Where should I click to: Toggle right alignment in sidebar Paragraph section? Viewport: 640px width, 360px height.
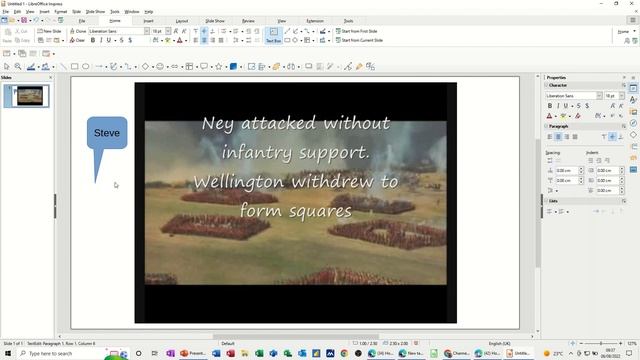point(567,137)
